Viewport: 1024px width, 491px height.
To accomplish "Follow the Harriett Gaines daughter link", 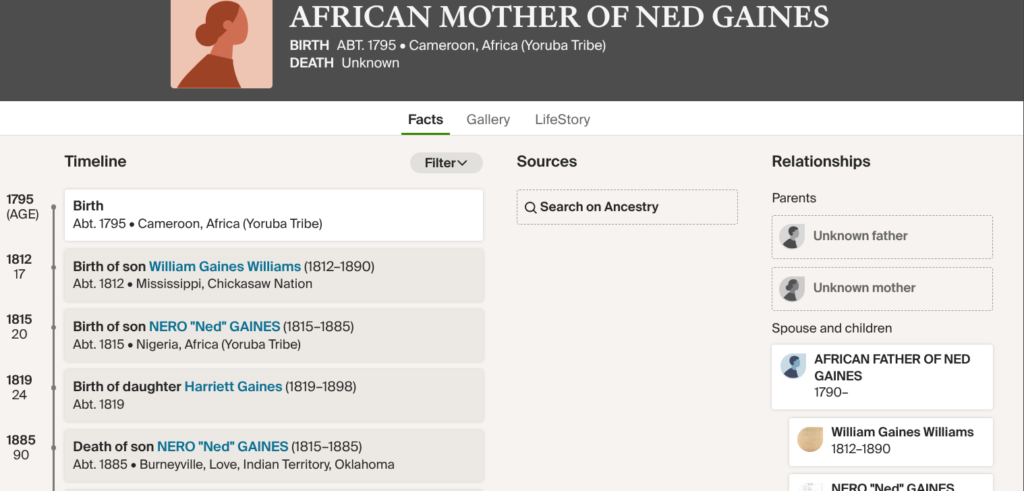I will click(233, 387).
